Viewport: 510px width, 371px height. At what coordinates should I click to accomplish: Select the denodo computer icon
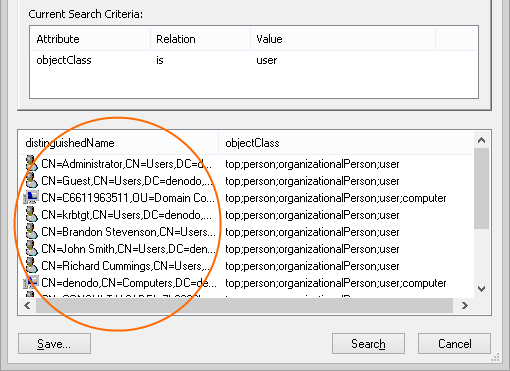31,283
